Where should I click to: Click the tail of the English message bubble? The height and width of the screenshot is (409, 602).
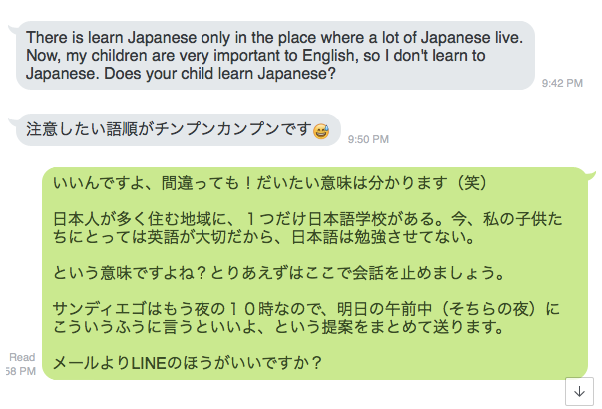coord(12,29)
